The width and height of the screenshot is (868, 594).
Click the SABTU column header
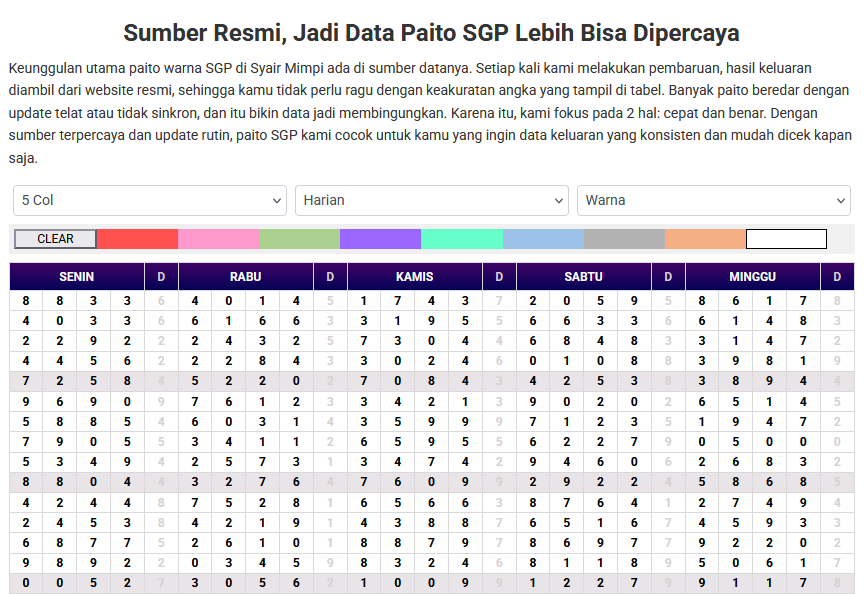(x=584, y=276)
